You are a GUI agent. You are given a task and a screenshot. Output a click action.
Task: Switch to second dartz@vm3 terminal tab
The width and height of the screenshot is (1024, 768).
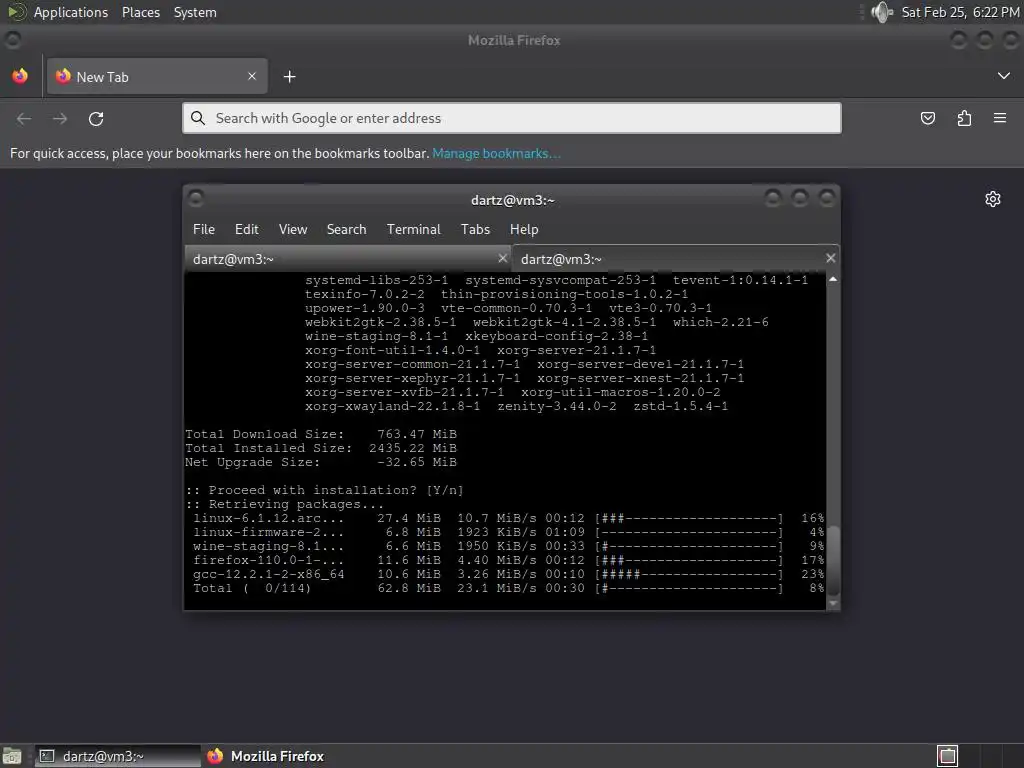point(675,259)
